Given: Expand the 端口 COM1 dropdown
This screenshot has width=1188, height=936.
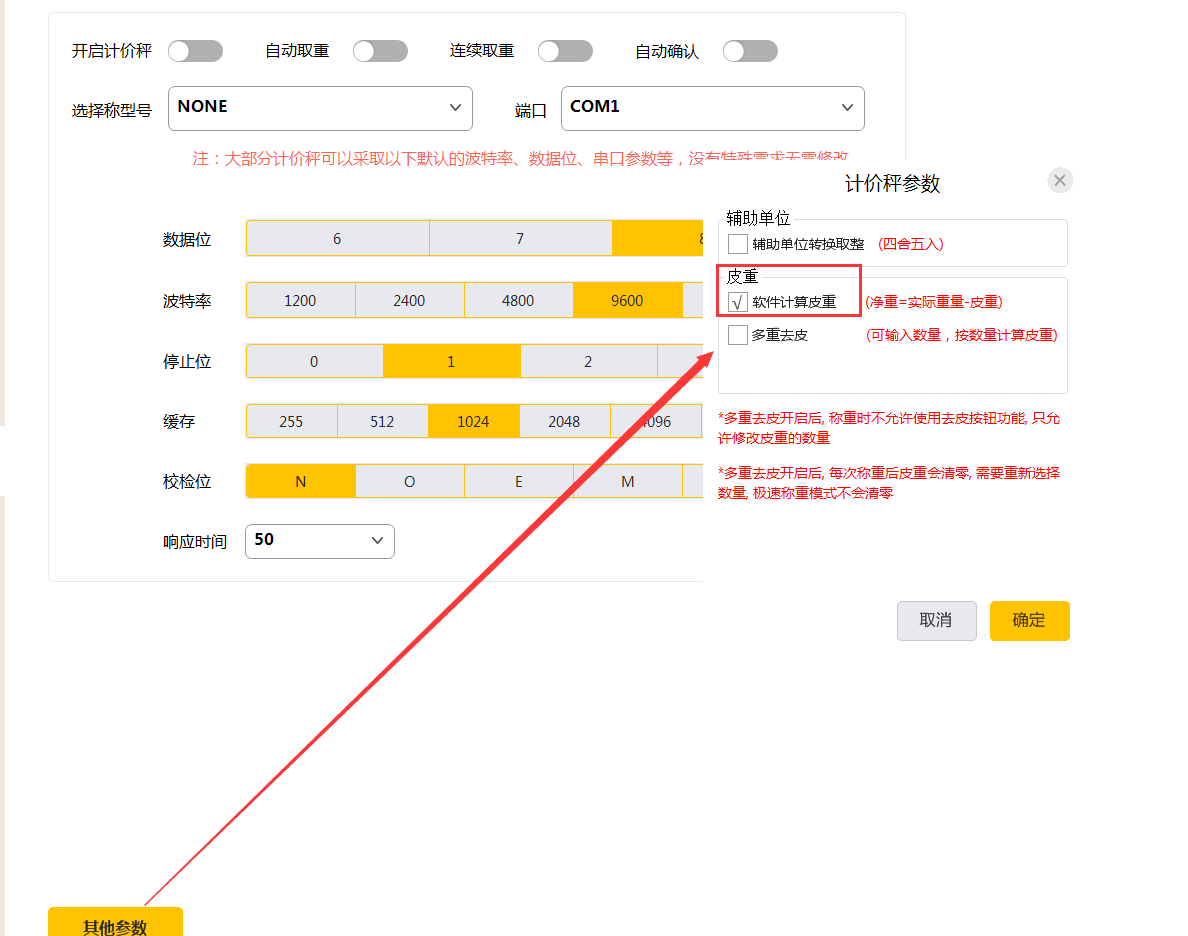Looking at the screenshot, I should tap(712, 108).
